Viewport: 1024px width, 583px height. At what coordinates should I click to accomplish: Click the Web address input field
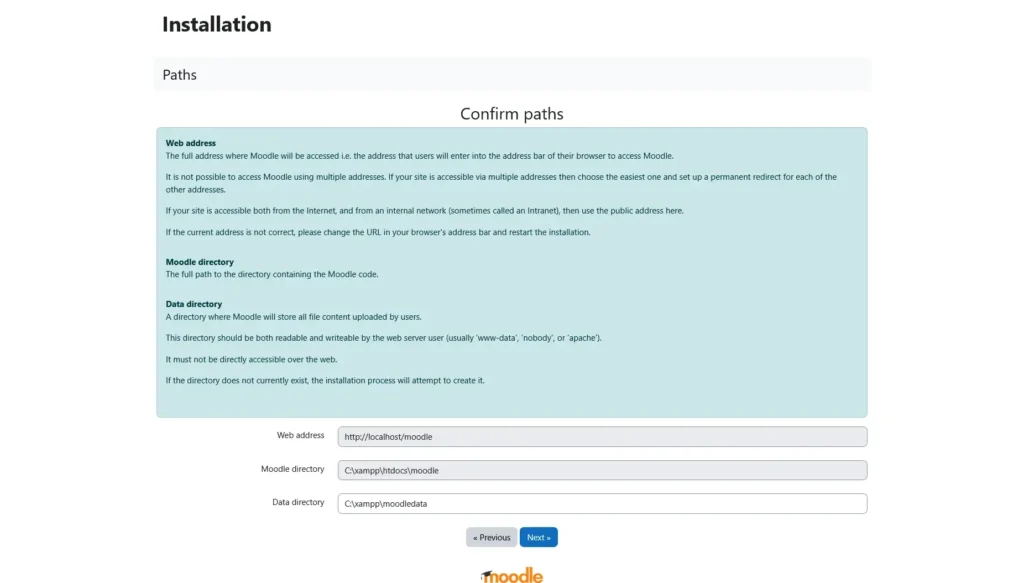600,436
